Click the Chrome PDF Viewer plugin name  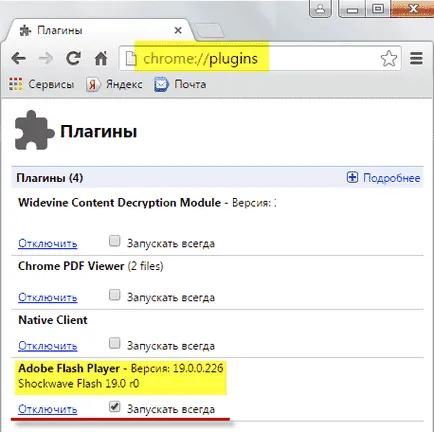(71, 266)
